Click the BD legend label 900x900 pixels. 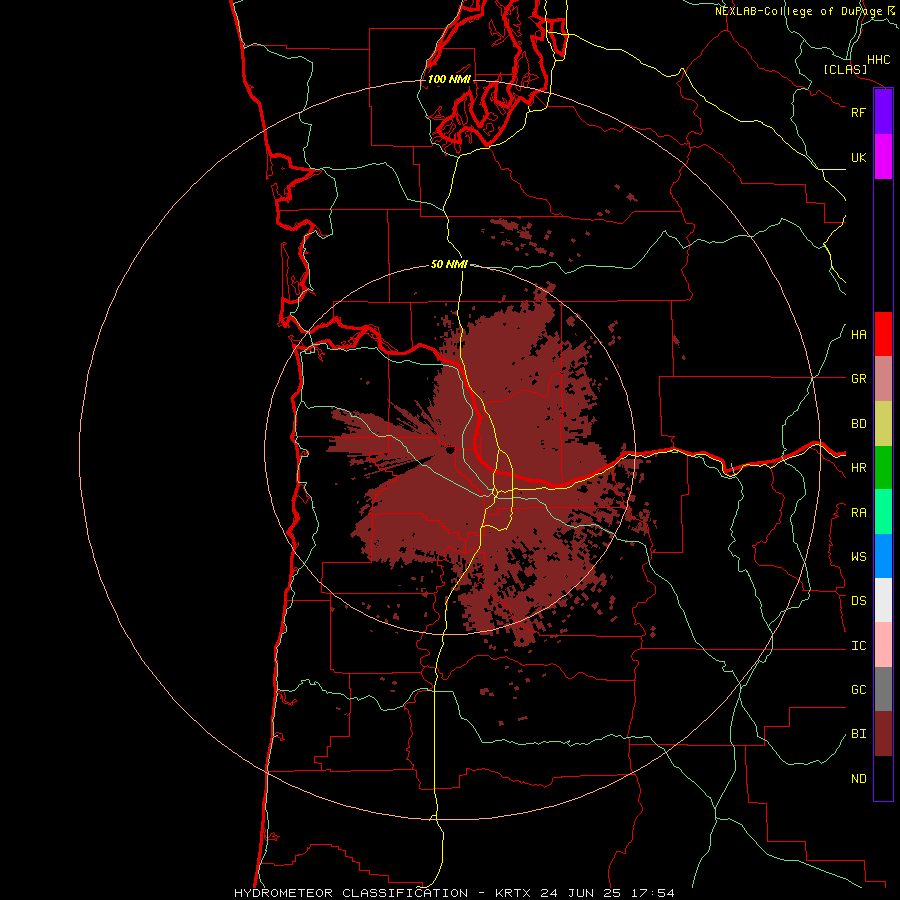point(858,424)
